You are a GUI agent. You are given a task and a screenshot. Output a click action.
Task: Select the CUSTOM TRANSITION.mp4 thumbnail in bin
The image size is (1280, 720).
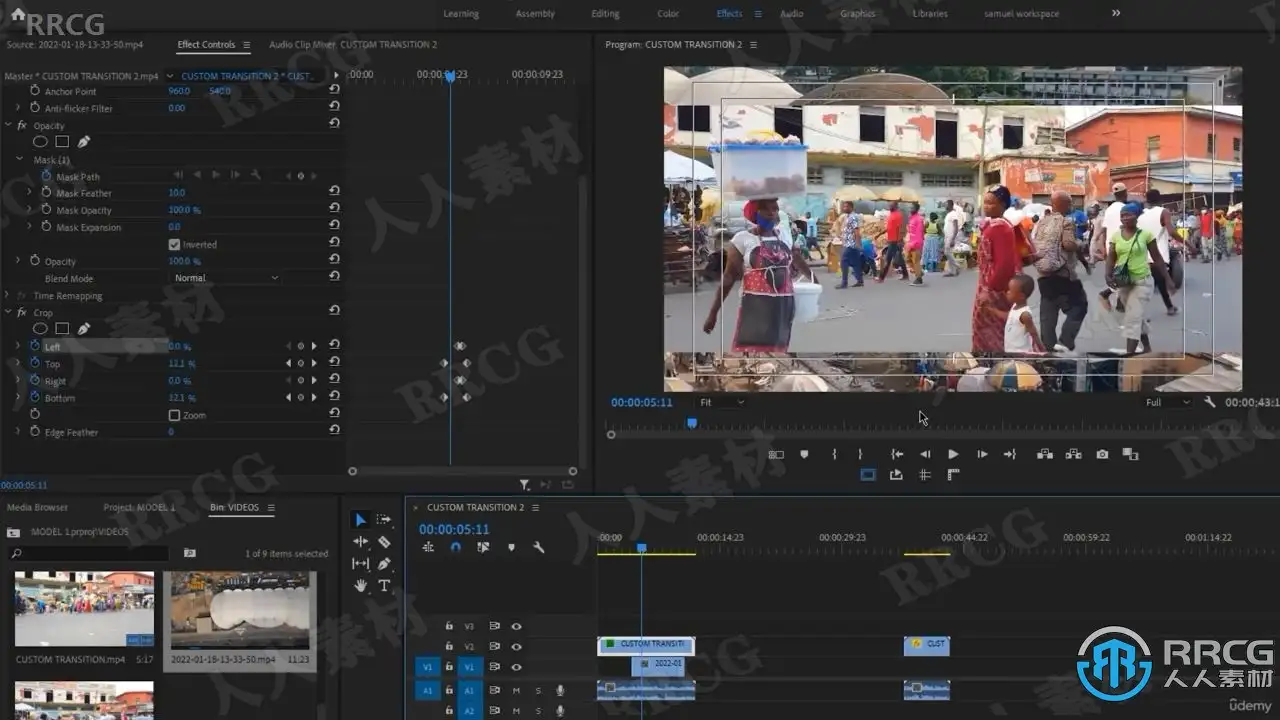[x=84, y=609]
